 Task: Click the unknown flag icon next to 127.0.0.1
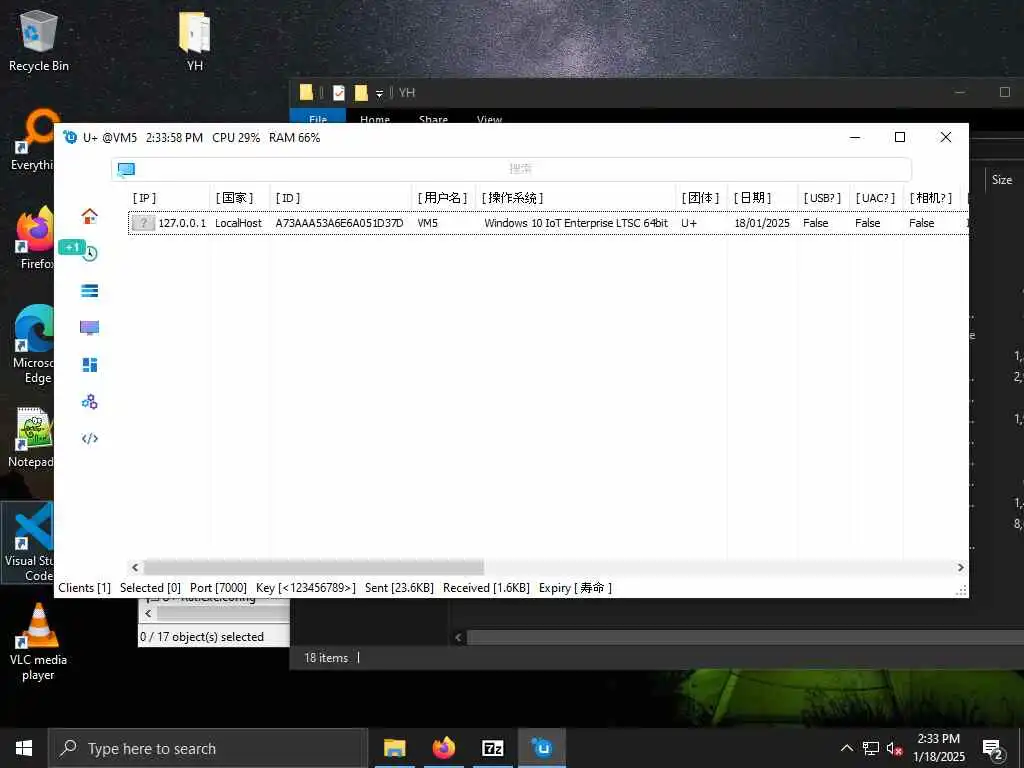coord(143,223)
